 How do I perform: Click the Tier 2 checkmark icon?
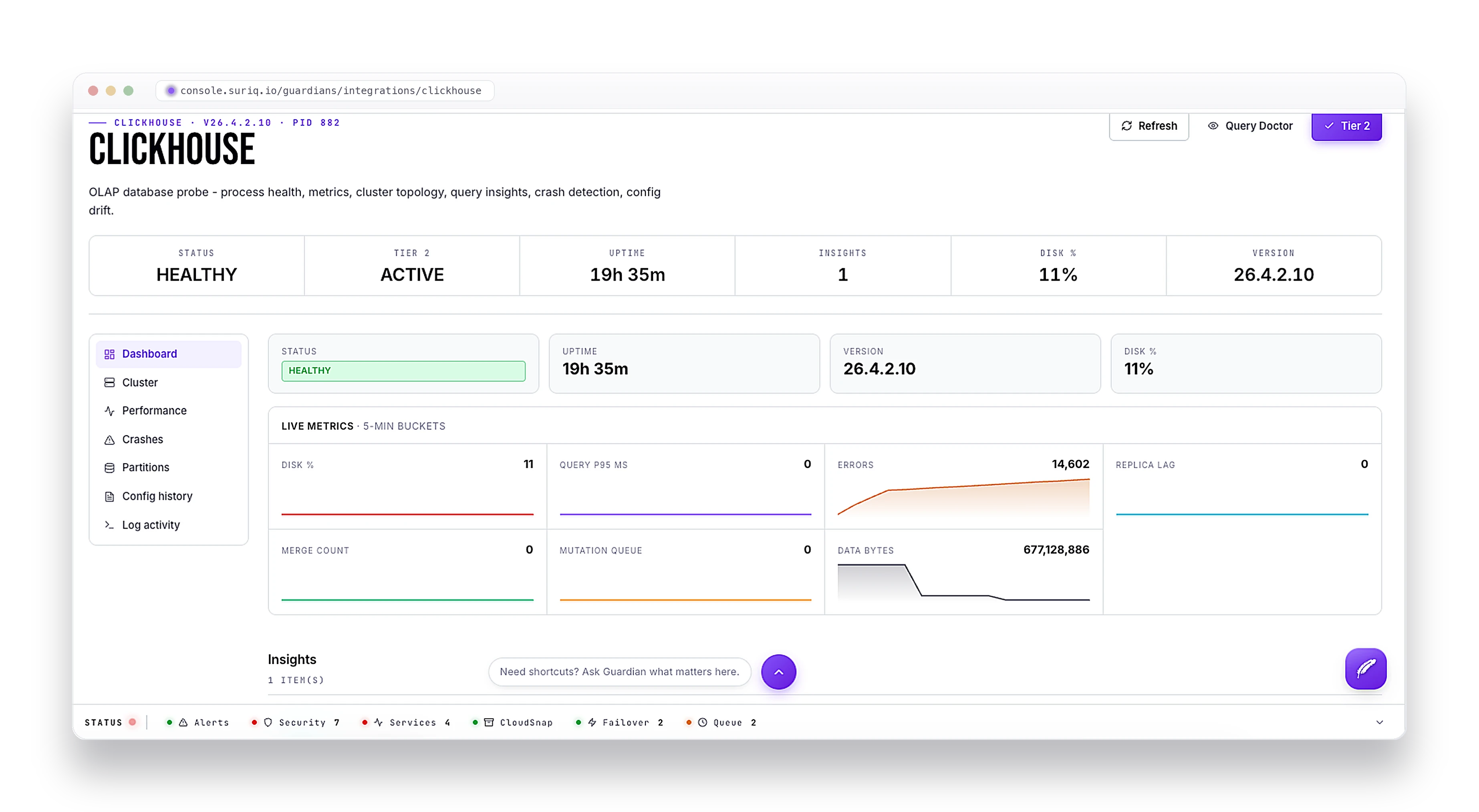(1329, 126)
